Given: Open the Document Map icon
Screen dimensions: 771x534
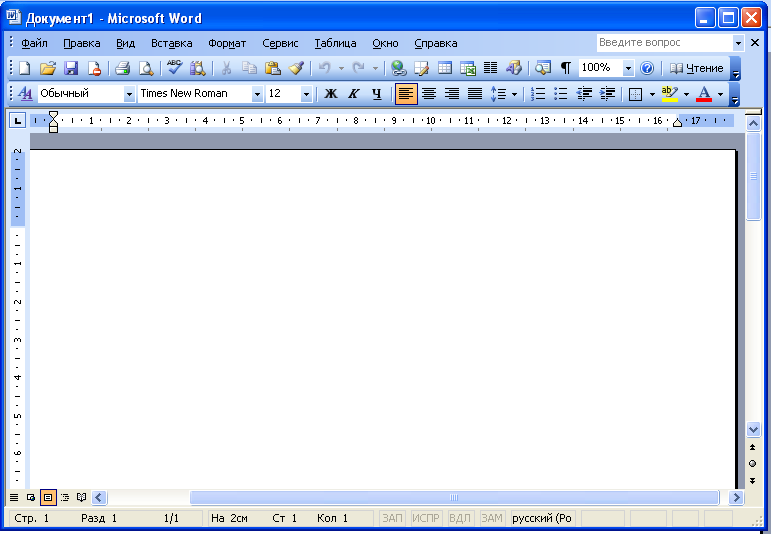Looking at the screenshot, I should (543, 68).
